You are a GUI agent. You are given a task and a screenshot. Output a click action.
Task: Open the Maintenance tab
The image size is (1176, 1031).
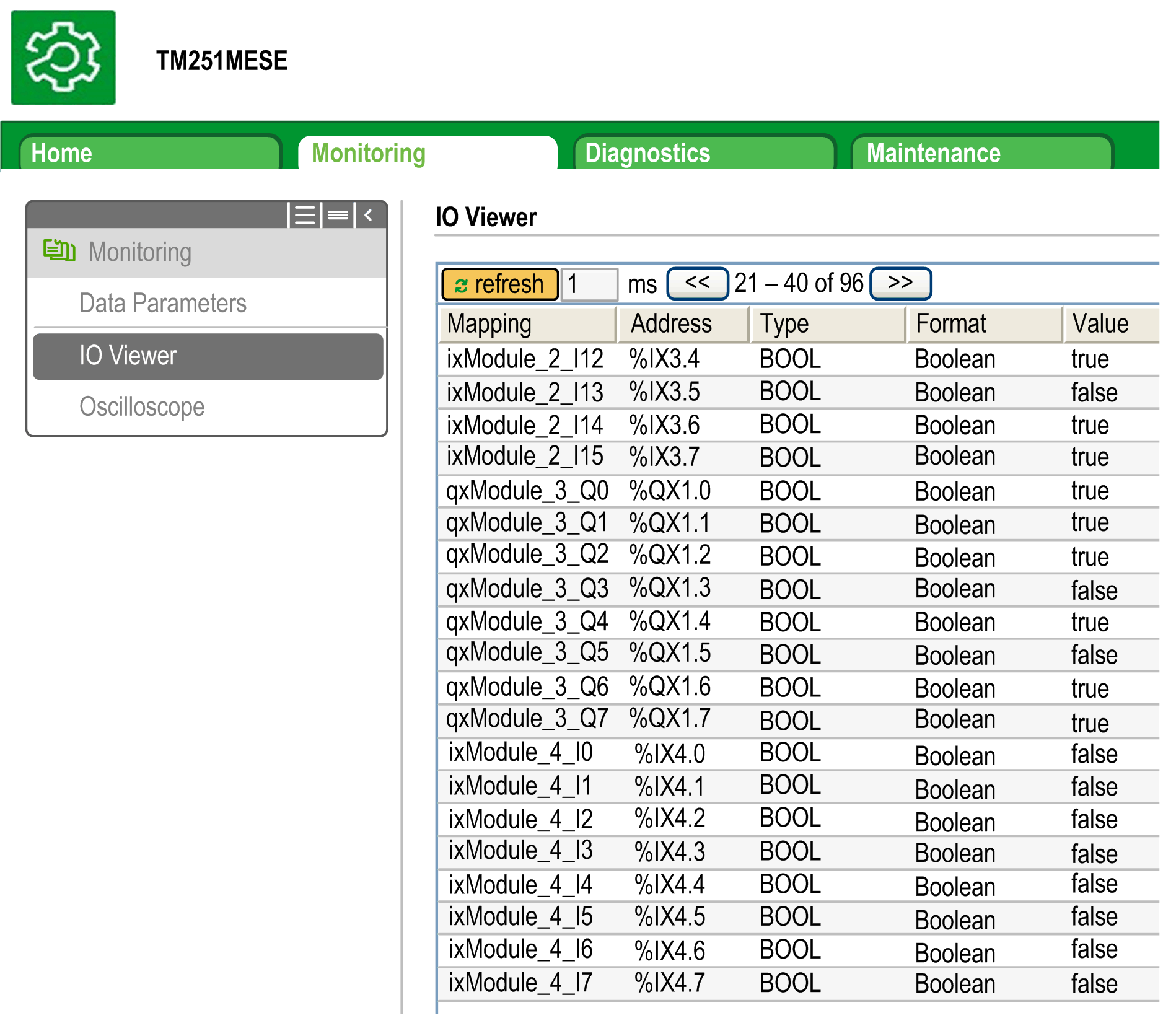[x=981, y=153]
